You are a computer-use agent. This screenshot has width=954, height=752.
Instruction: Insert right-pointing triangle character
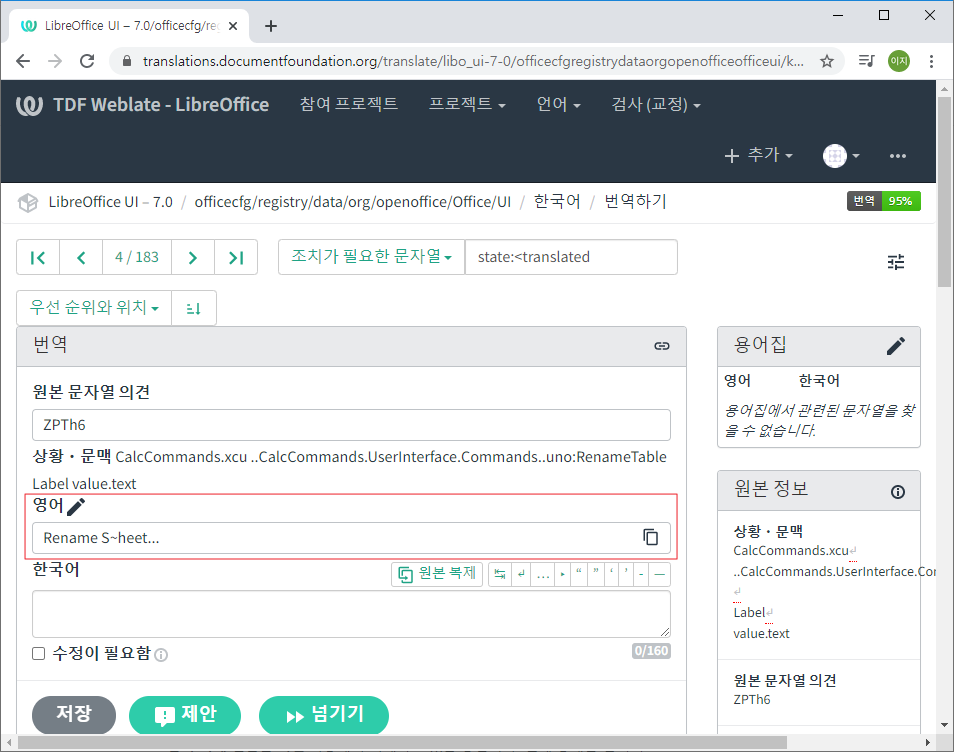click(x=562, y=574)
